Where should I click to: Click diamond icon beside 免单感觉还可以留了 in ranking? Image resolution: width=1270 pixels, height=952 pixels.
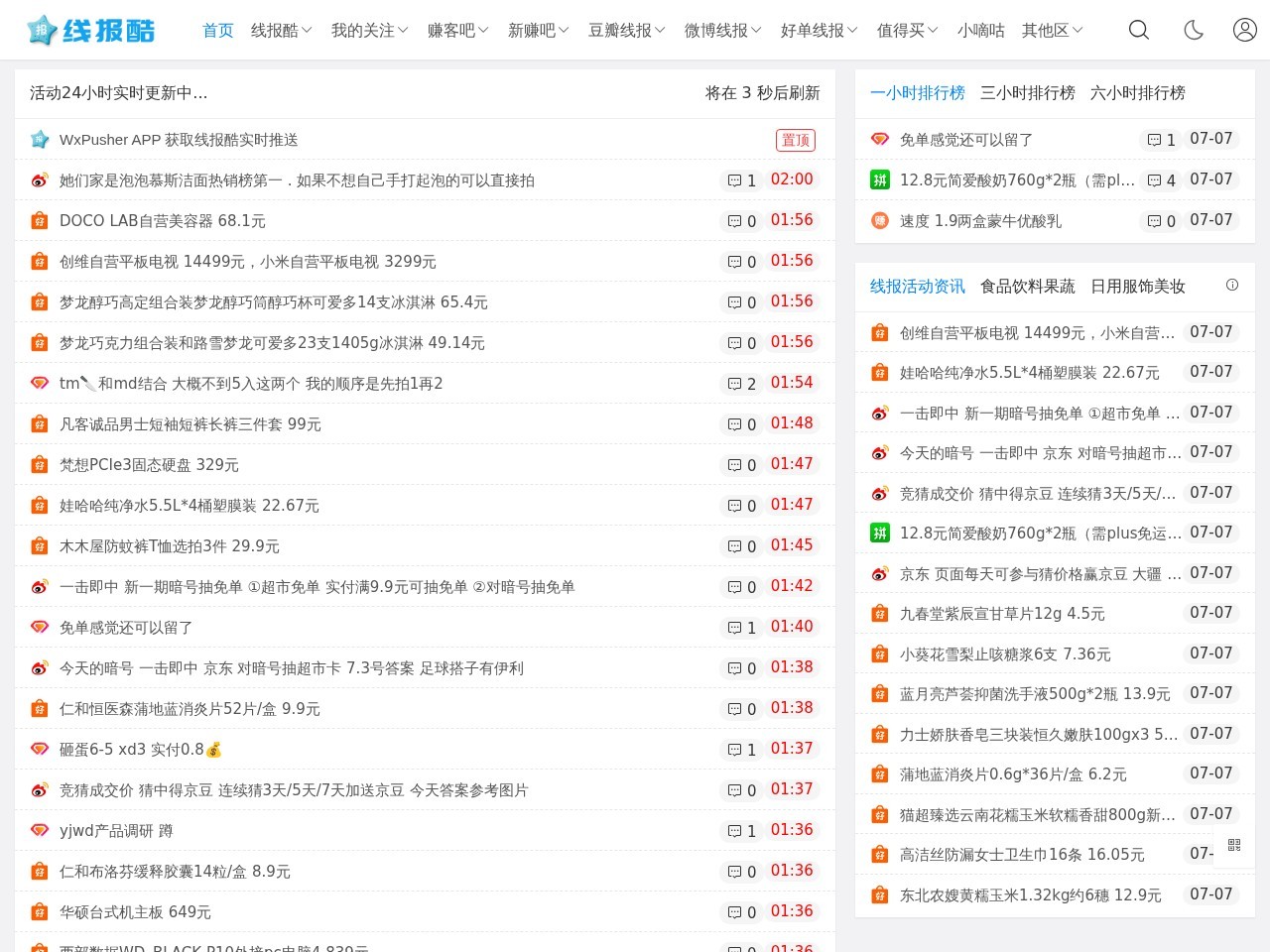[880, 140]
